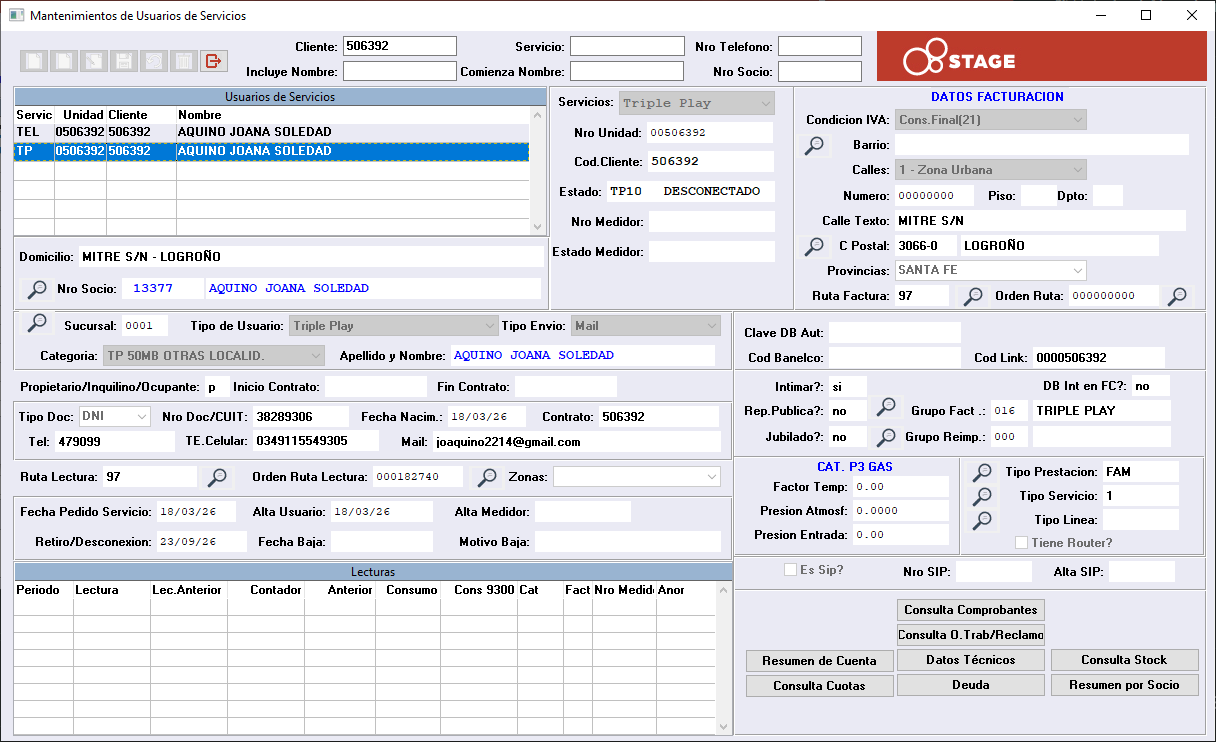
Task: Click the red exit icon in toolbar
Action: coord(213,61)
